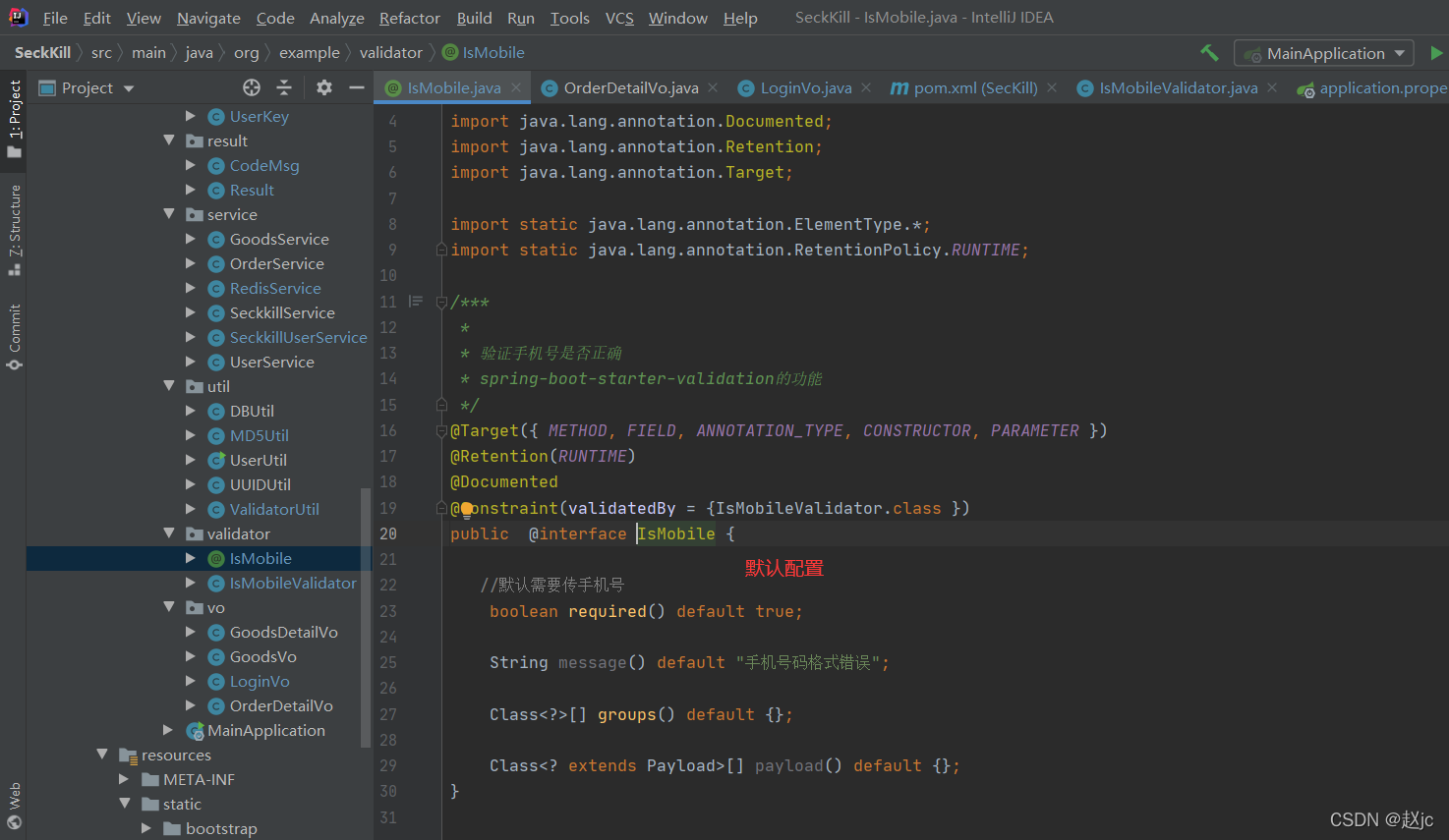Image resolution: width=1449 pixels, height=840 pixels.
Task: Switch to IsMobileValidator.java editor tab
Action: click(x=1178, y=87)
